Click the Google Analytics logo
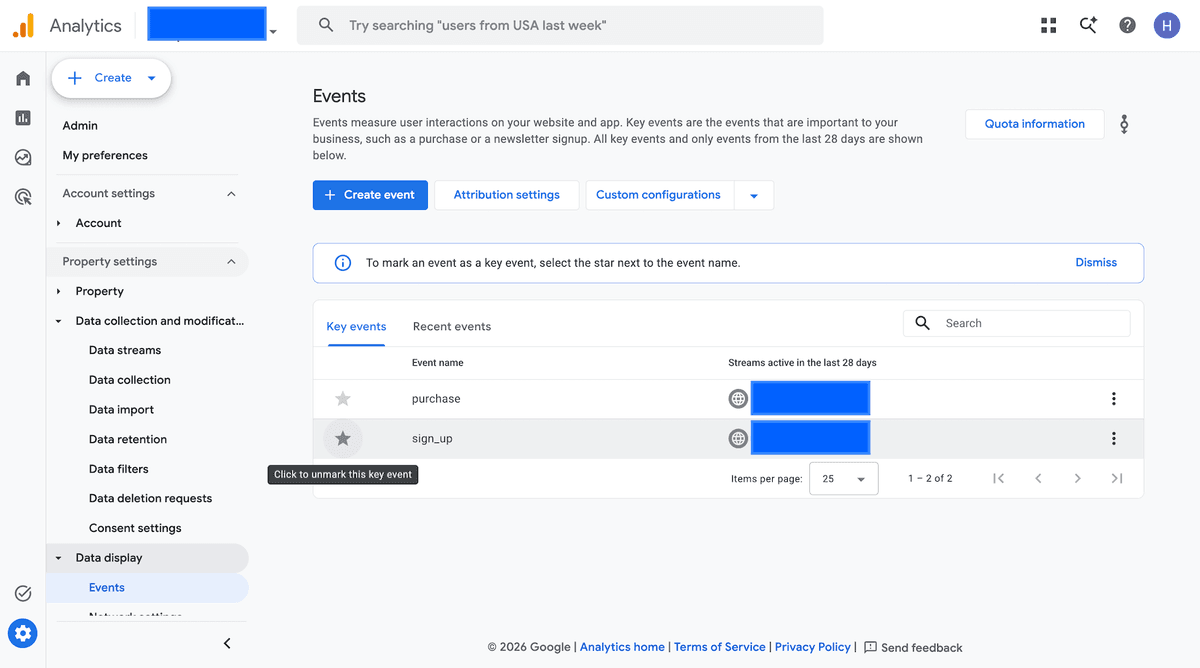Screen dimensions: 1200x668 [x=23, y=25]
